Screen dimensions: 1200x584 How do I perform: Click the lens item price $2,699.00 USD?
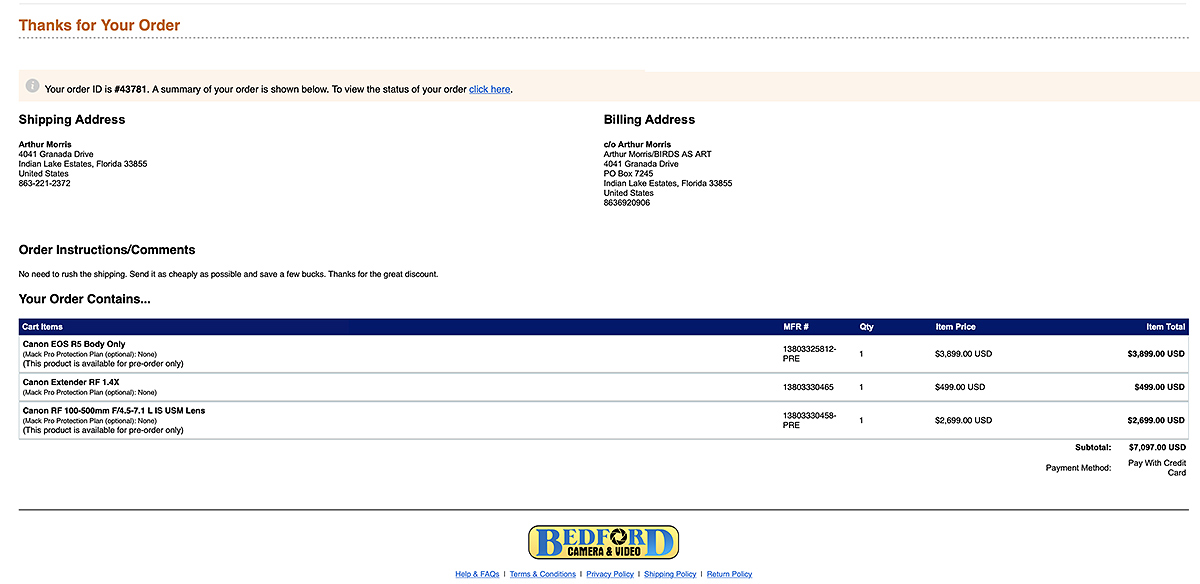(x=964, y=420)
